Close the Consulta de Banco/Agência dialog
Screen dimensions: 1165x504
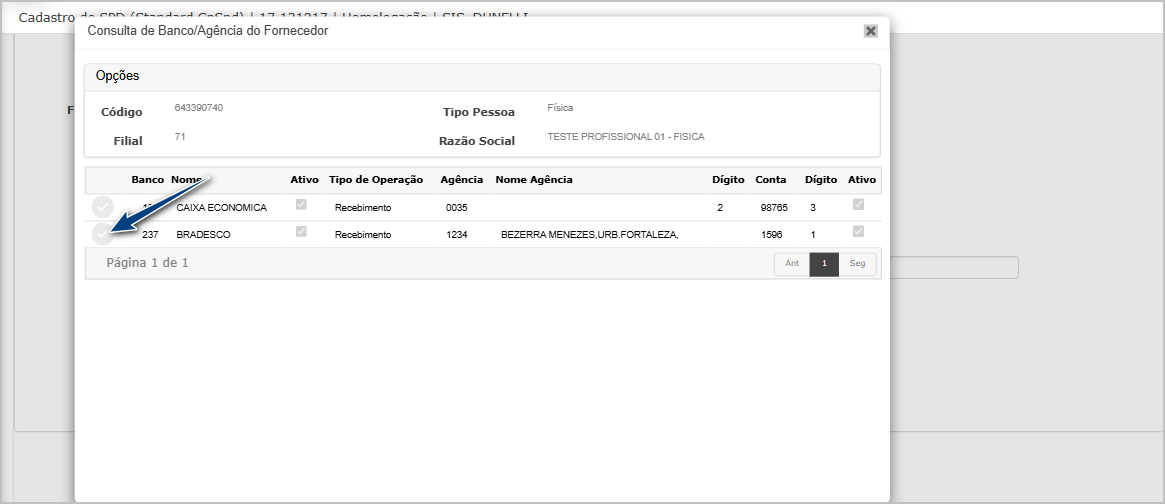point(870,31)
